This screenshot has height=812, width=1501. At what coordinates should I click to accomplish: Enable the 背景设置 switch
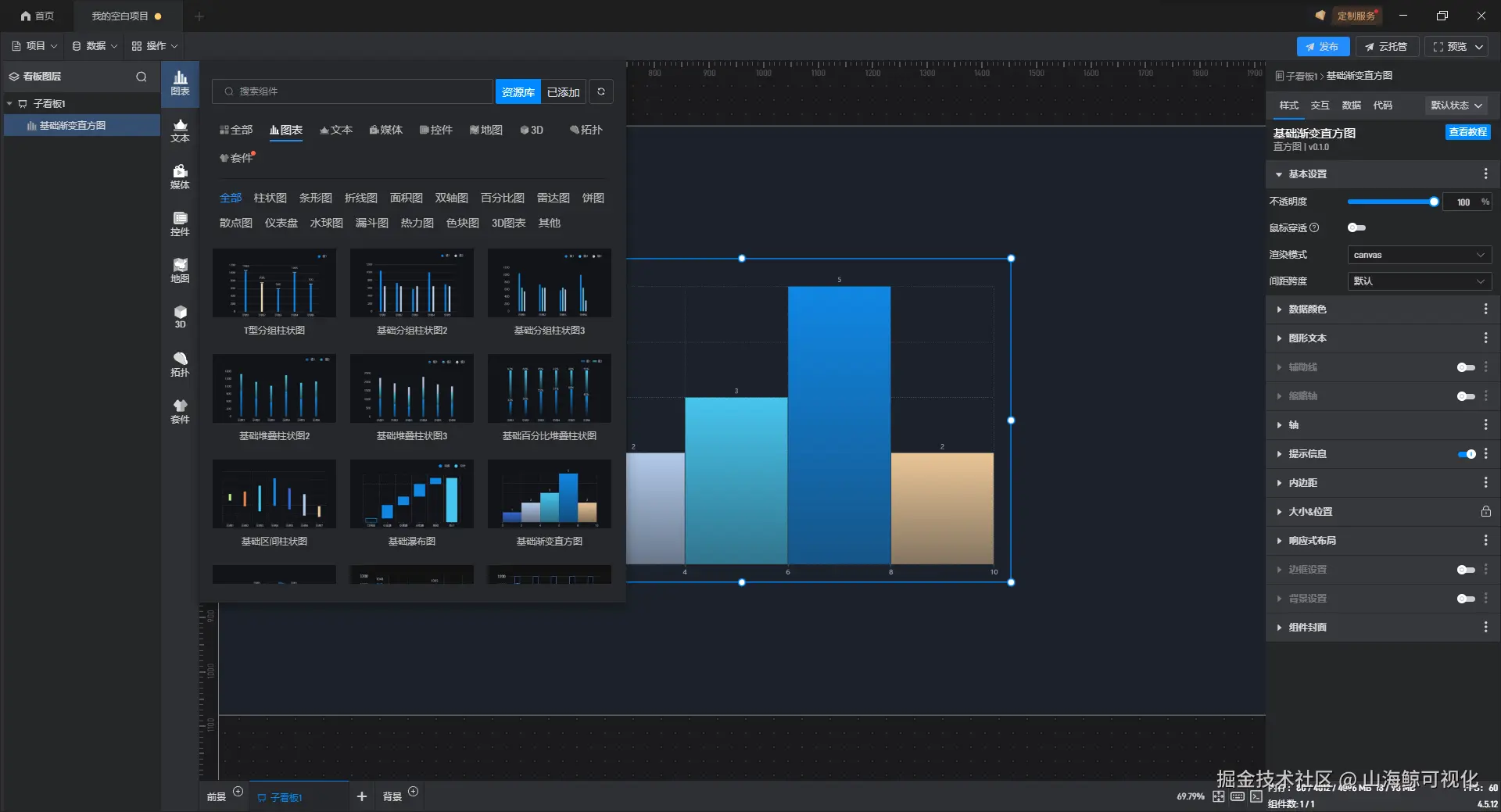pos(1466,599)
